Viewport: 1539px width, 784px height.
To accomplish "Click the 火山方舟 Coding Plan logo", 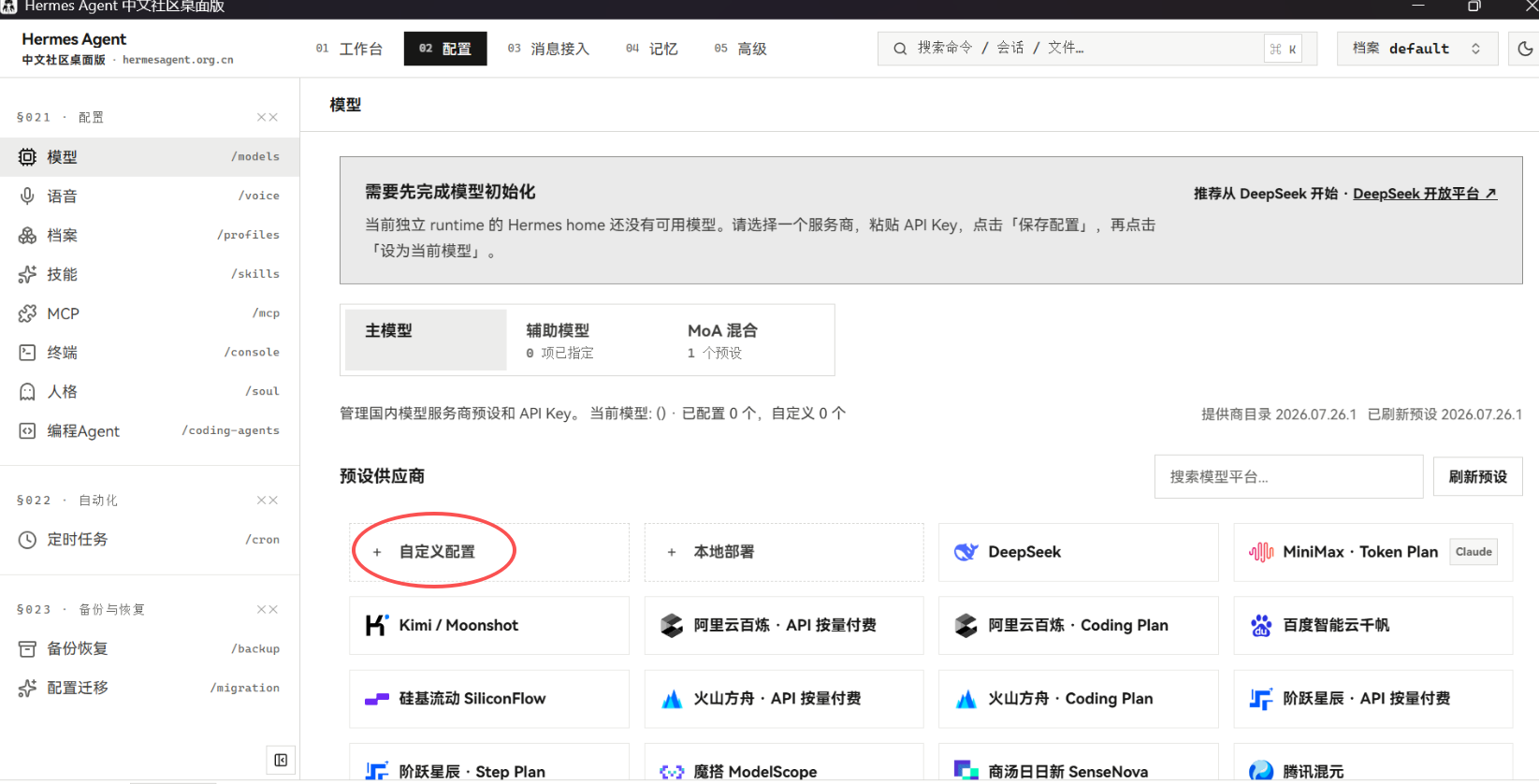I will coord(966,699).
